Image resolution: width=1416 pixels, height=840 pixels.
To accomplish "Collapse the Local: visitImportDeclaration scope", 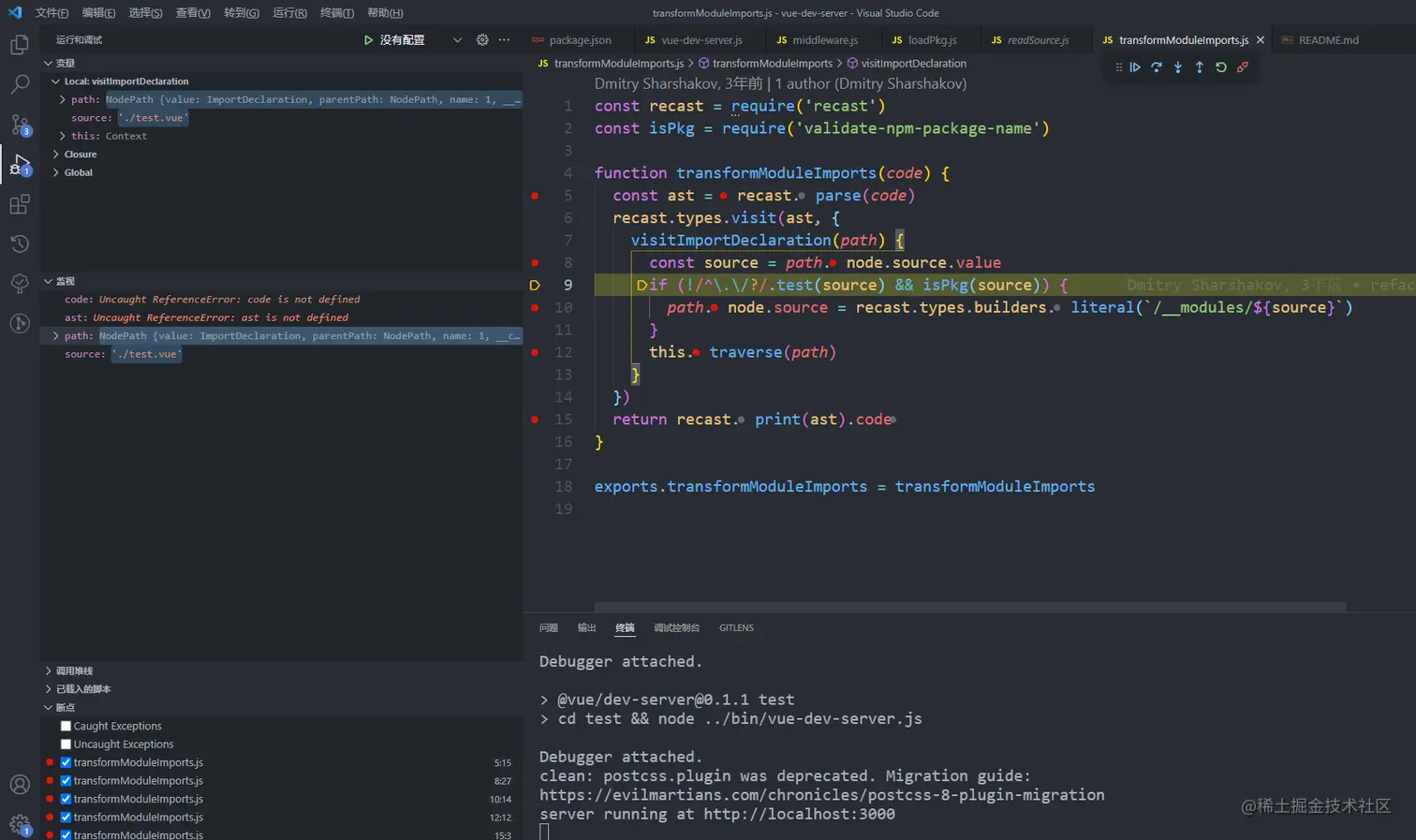I will pos(55,81).
